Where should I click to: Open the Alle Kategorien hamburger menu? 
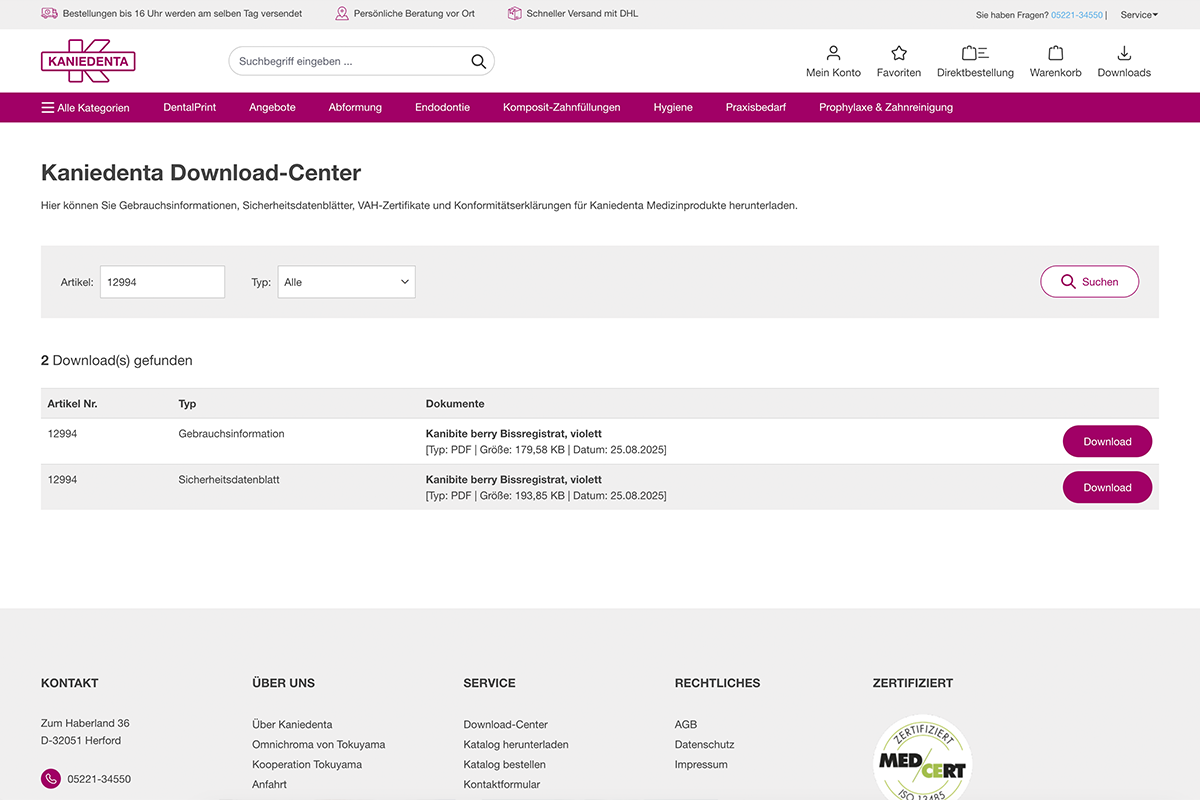(85, 107)
